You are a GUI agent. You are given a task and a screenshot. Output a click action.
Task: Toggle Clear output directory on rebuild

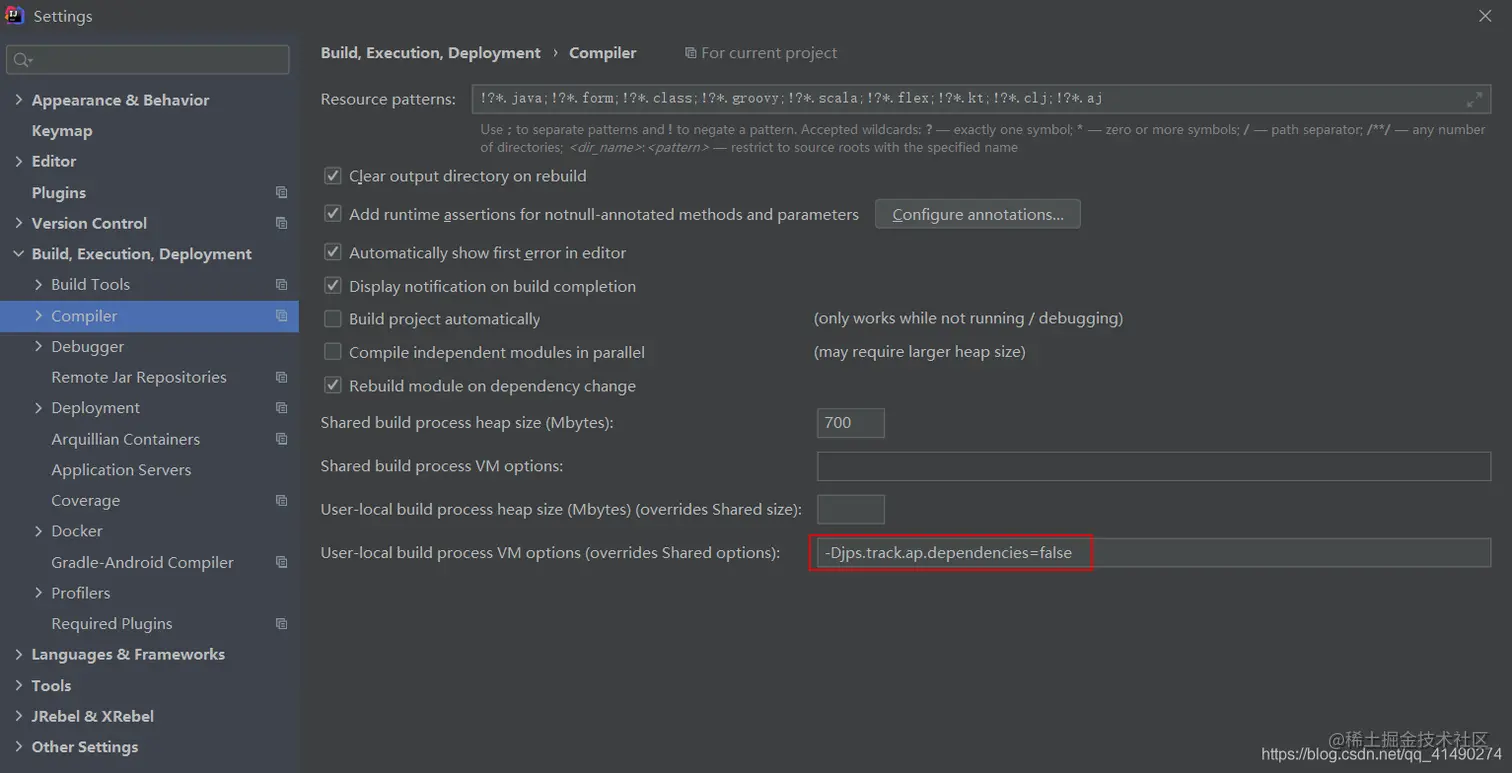click(333, 176)
